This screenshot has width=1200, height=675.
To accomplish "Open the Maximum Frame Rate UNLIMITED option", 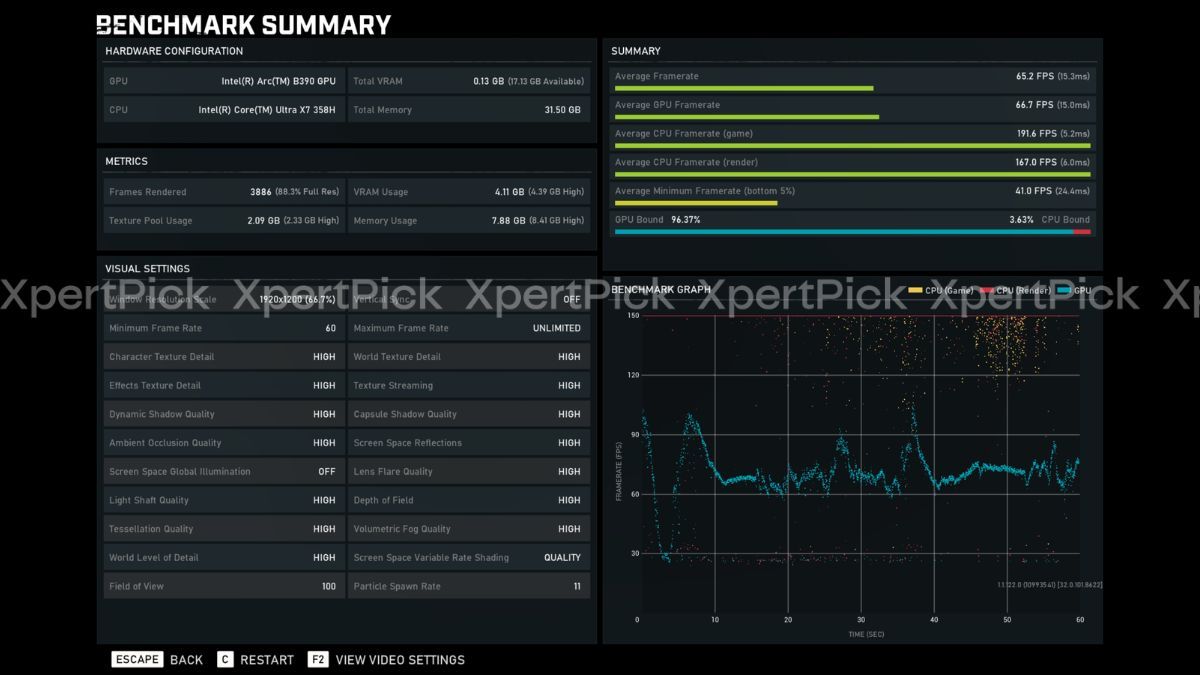I will (x=557, y=328).
